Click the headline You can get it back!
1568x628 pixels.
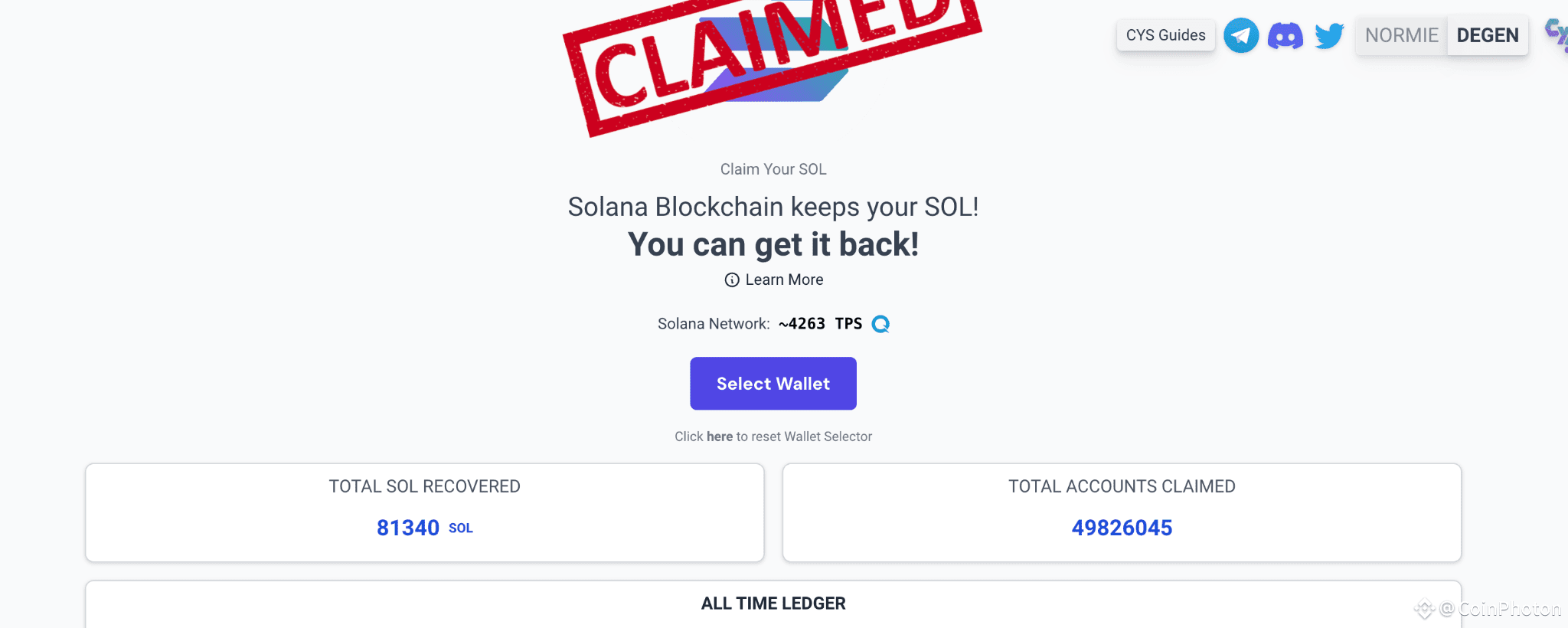click(773, 244)
